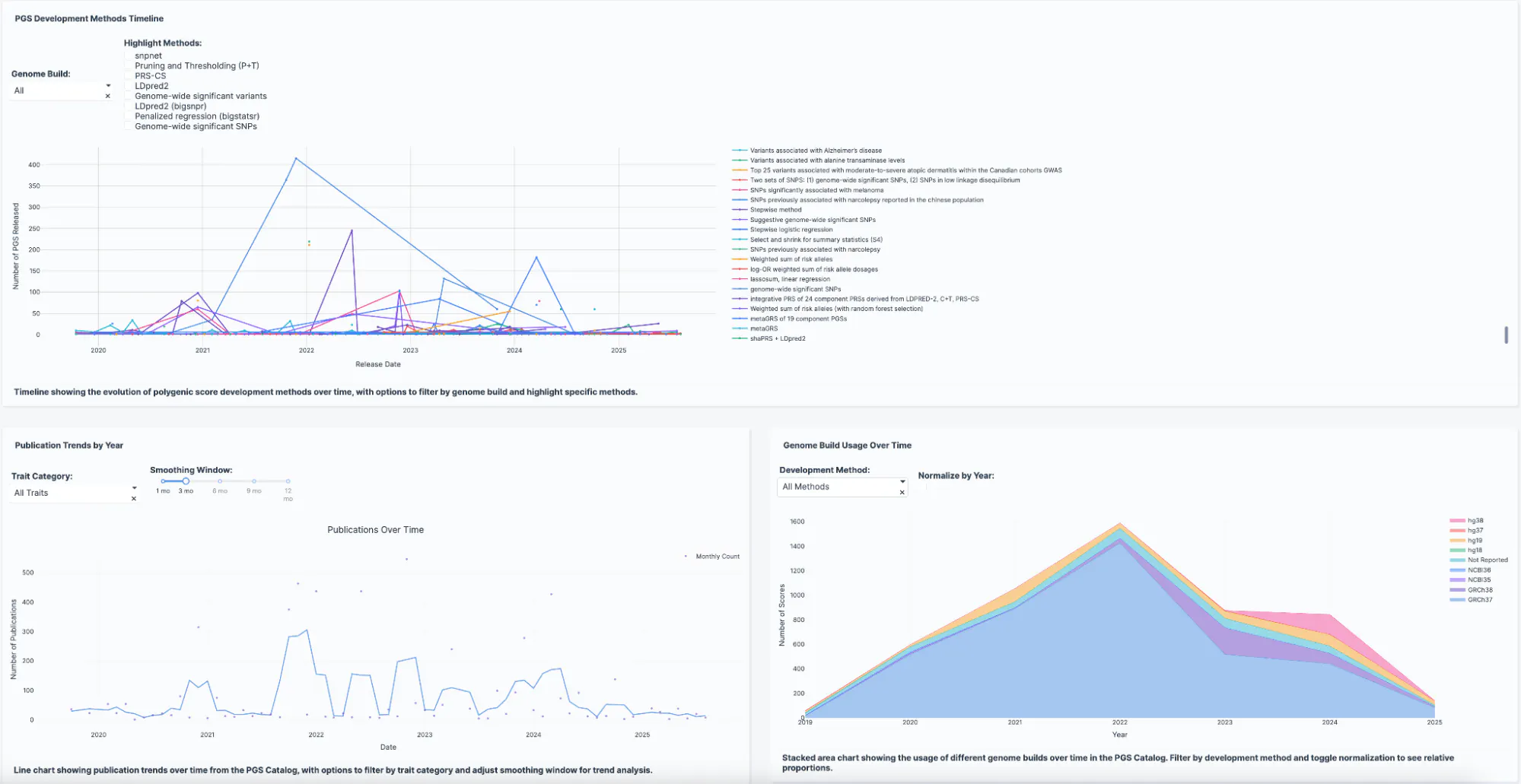
Task: Enable Pruning and Thresholding (P+T) highlight
Action: (129, 66)
